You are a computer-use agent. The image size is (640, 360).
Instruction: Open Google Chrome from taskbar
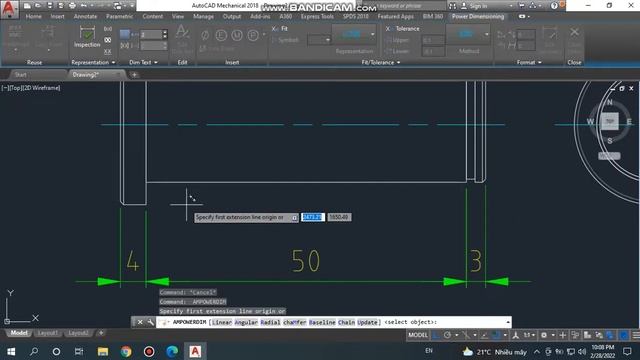pos(126,351)
